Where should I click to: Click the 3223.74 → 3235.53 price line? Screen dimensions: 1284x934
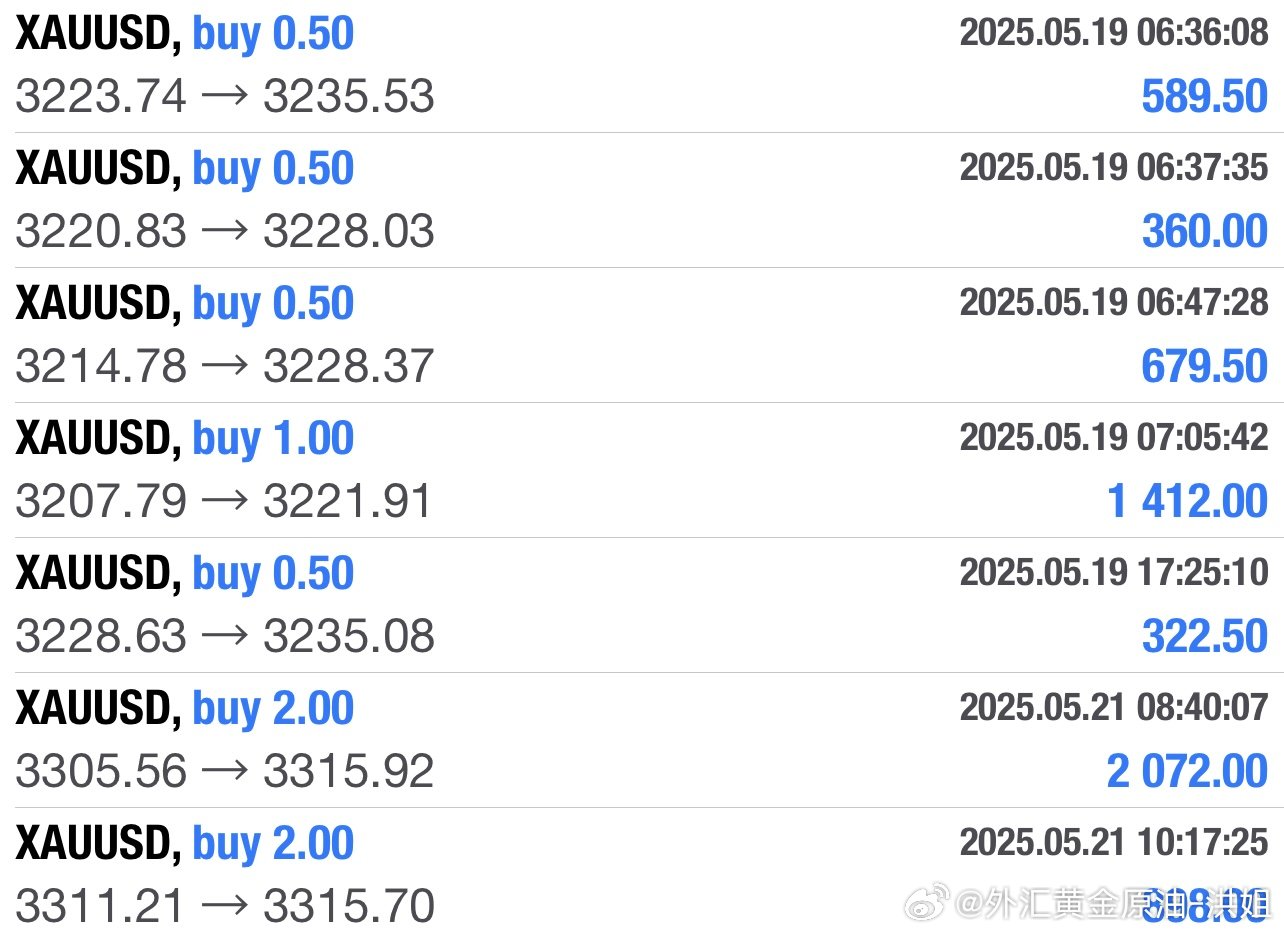tap(225, 97)
